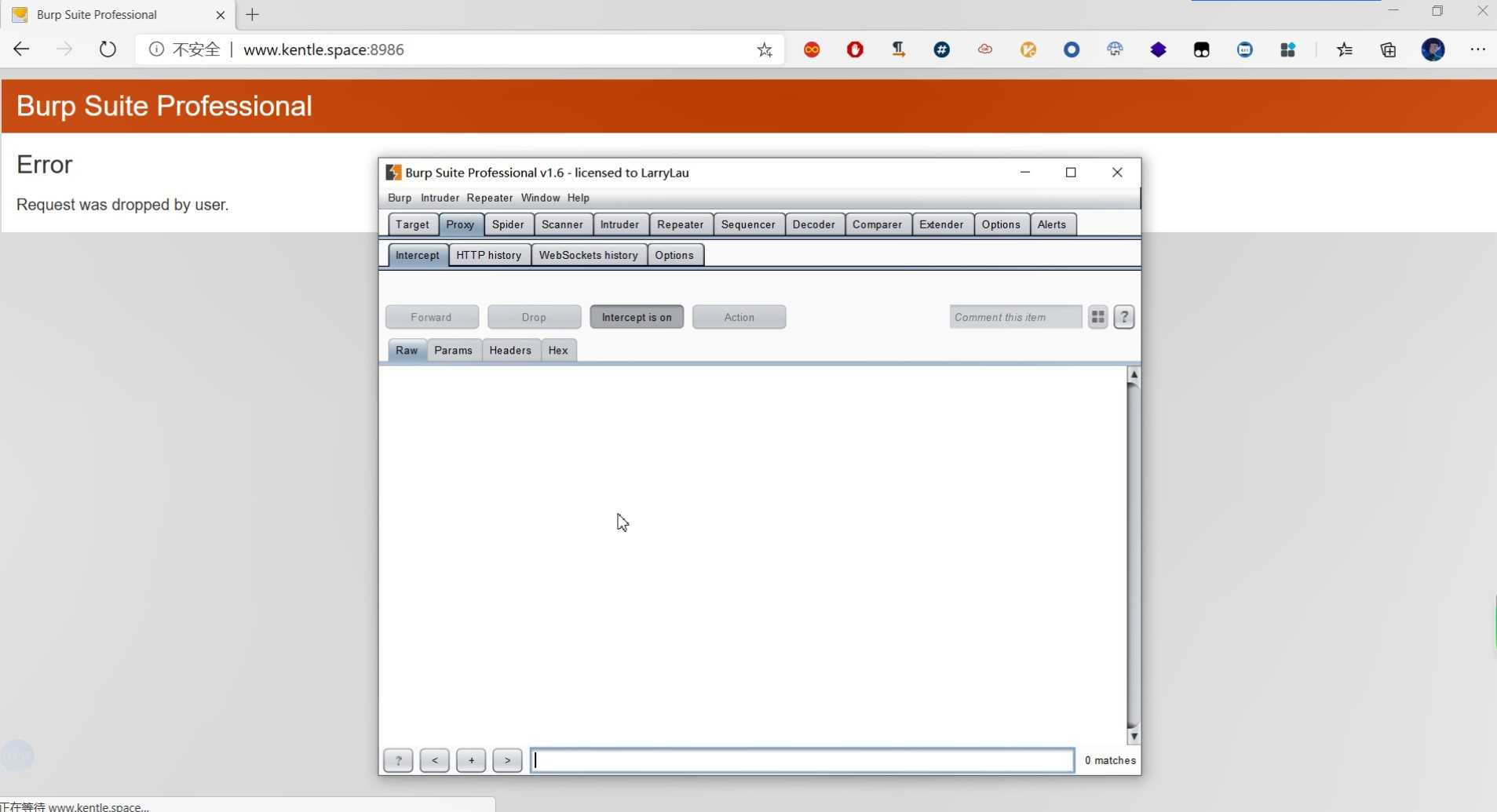
Task: Switch to the Decoder tab
Action: coord(813,224)
